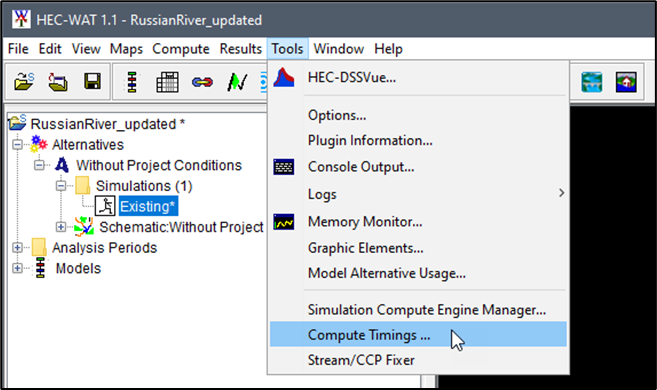The width and height of the screenshot is (657, 390).
Task: Click the Memory Monitor waveform icon
Action: 284,222
